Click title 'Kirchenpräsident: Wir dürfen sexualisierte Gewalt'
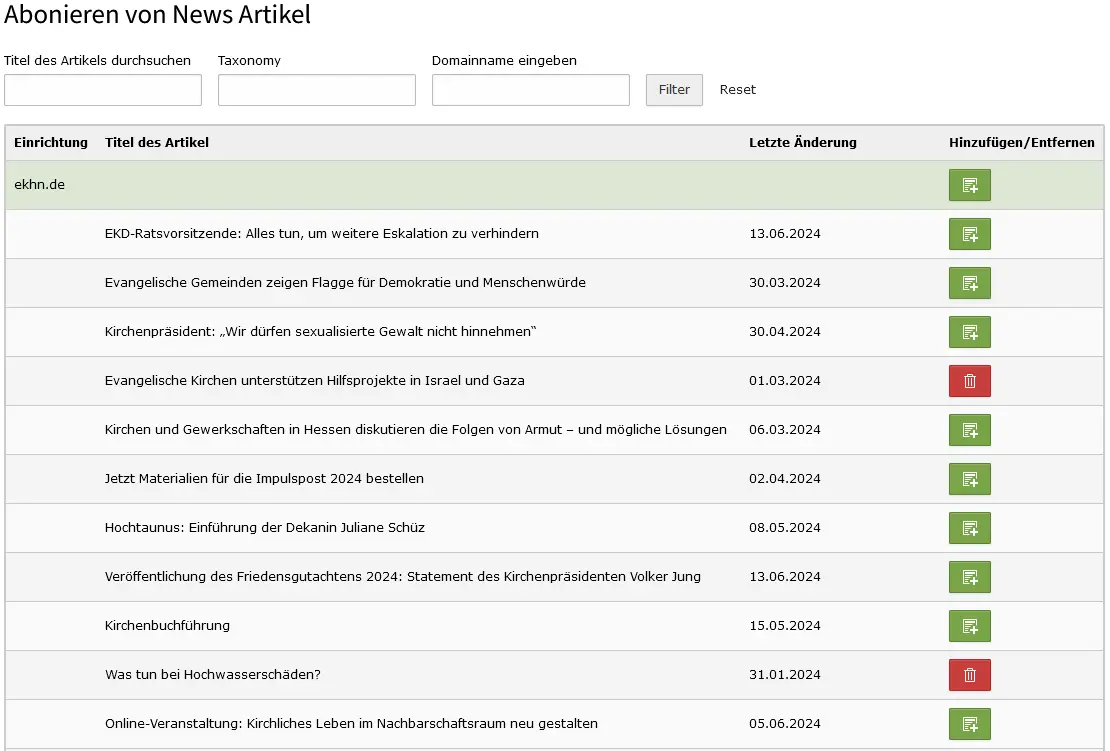 point(320,331)
